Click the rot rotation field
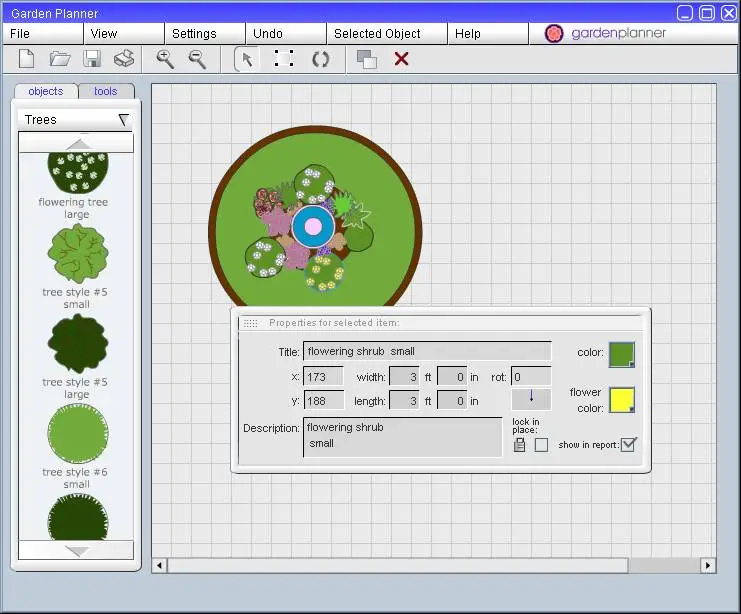Screen dimensions: 741x614 tap(531, 377)
